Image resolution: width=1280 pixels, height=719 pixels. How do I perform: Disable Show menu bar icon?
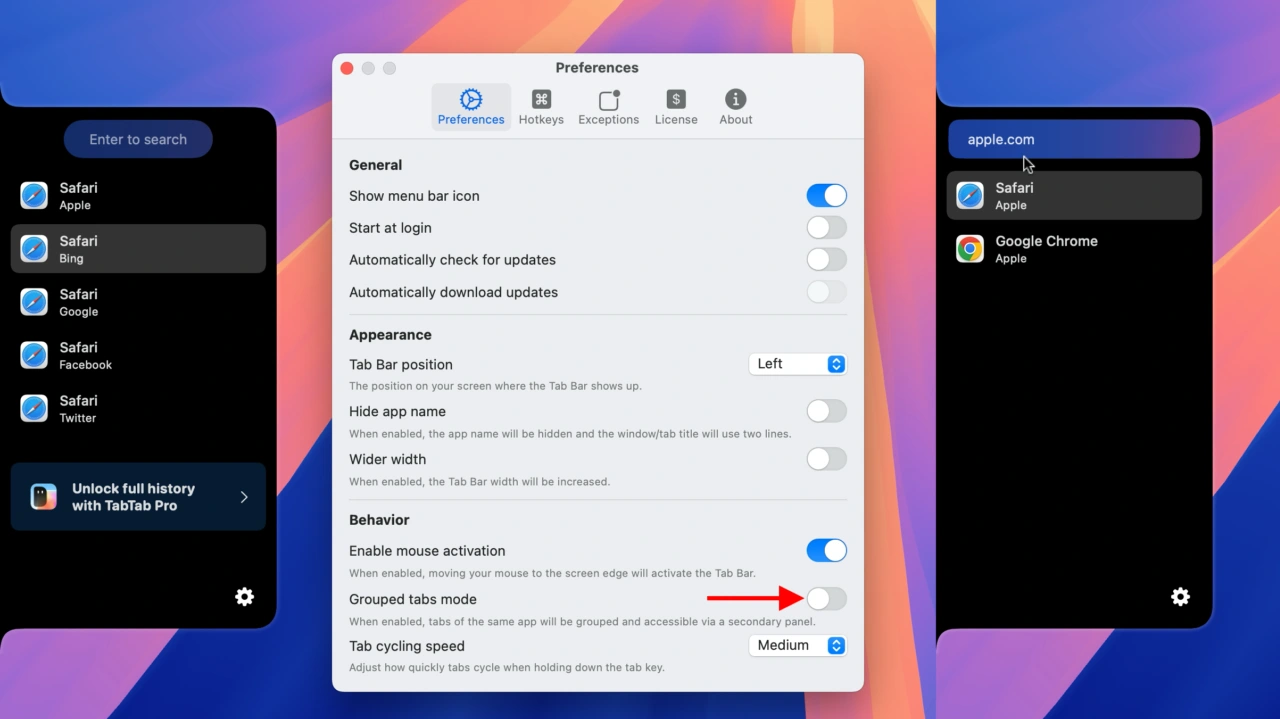click(x=826, y=196)
